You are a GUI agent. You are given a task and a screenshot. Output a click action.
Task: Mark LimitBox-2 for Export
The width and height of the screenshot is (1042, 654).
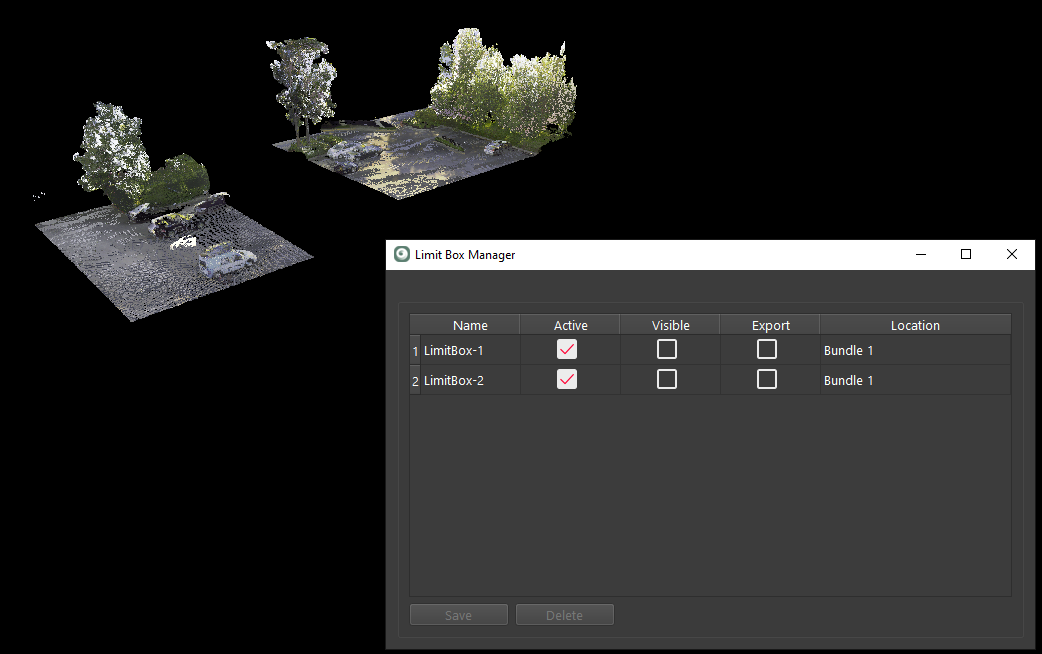(767, 379)
